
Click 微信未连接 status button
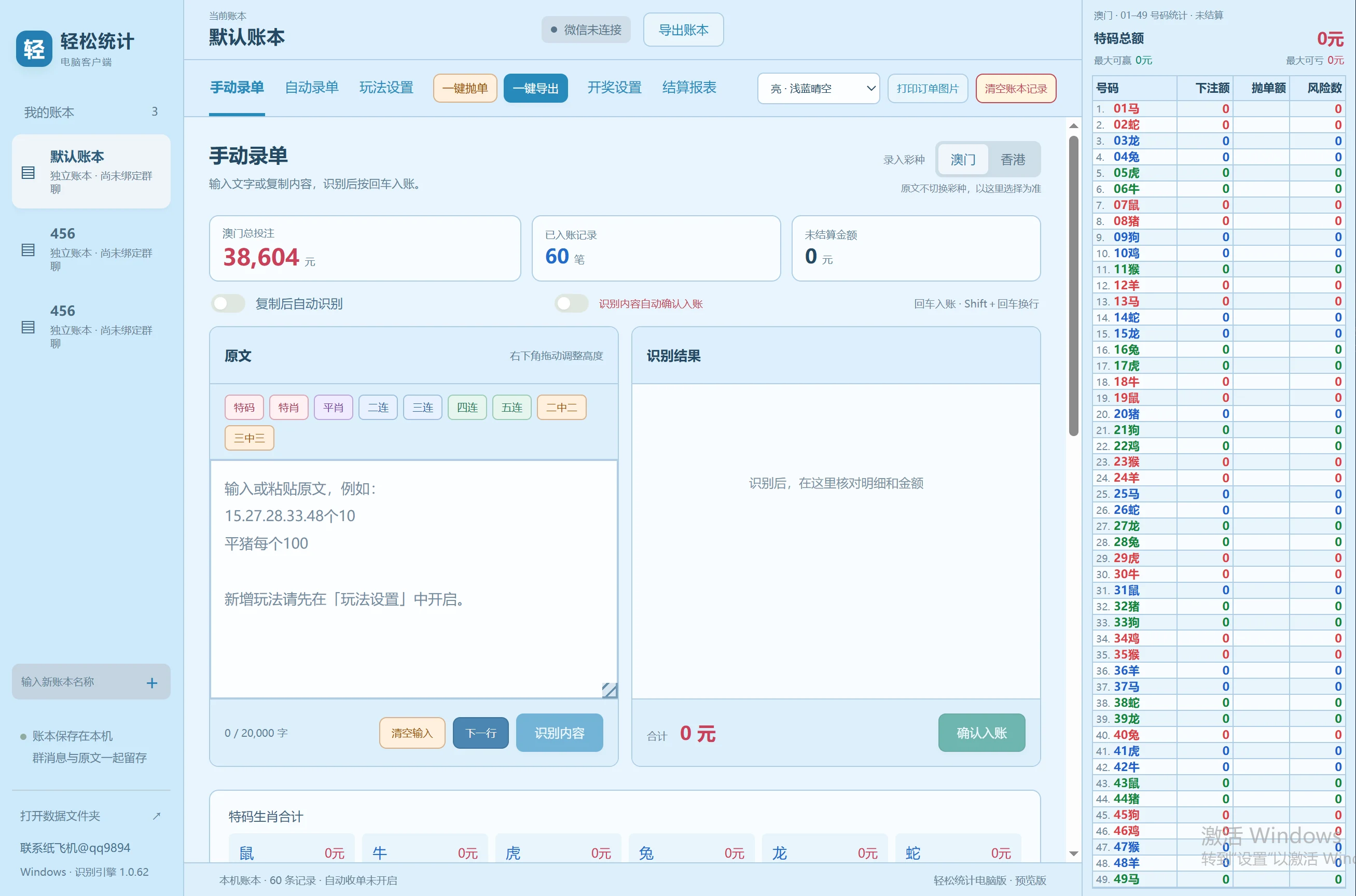tap(586, 30)
